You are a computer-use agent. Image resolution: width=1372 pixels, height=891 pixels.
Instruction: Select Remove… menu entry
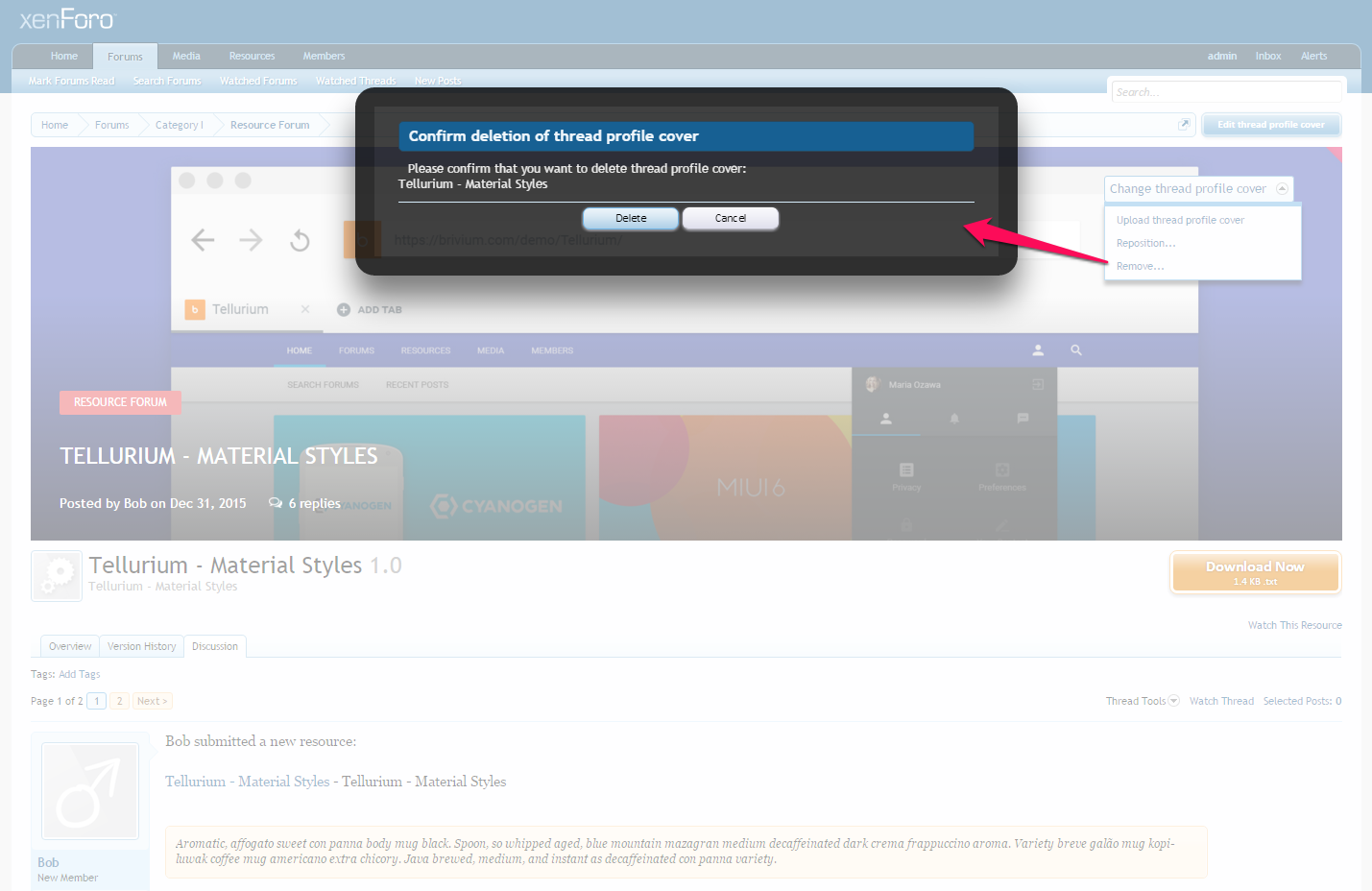[1140, 266]
